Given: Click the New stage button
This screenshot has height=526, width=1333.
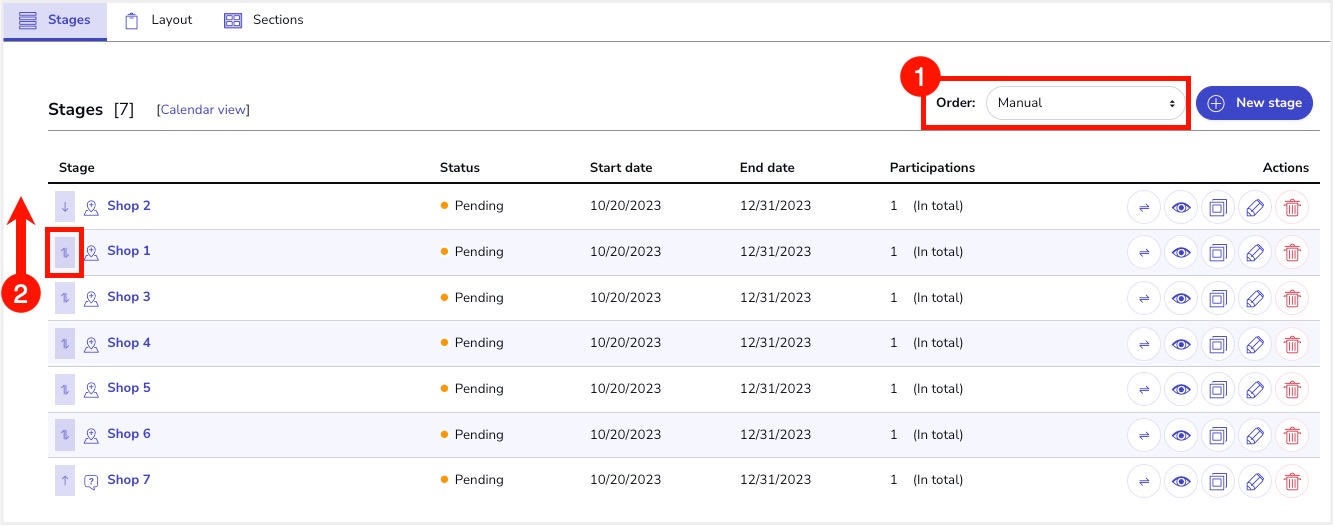Looking at the screenshot, I should 1254,103.
